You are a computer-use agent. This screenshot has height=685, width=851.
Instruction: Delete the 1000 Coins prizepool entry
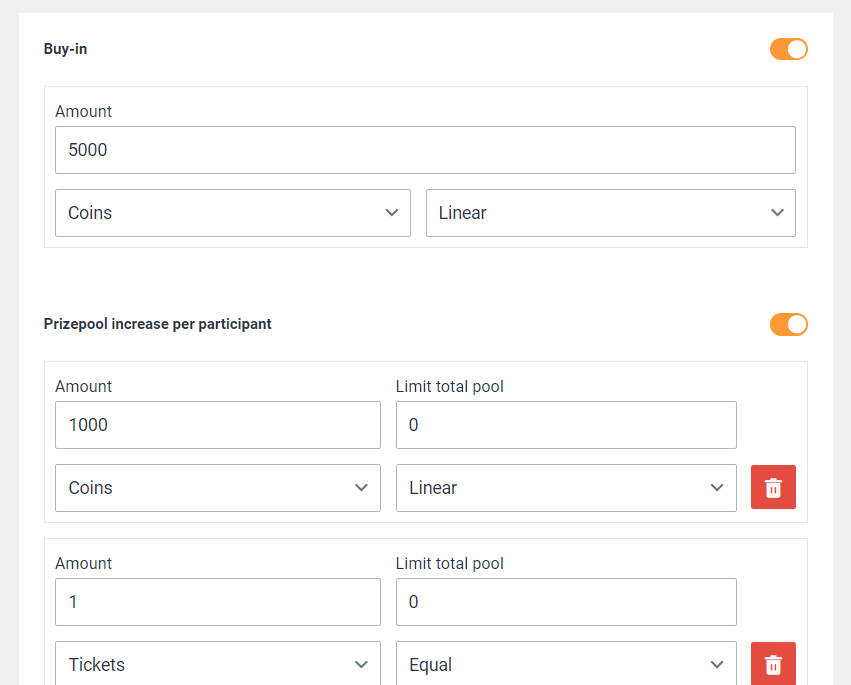click(x=773, y=487)
